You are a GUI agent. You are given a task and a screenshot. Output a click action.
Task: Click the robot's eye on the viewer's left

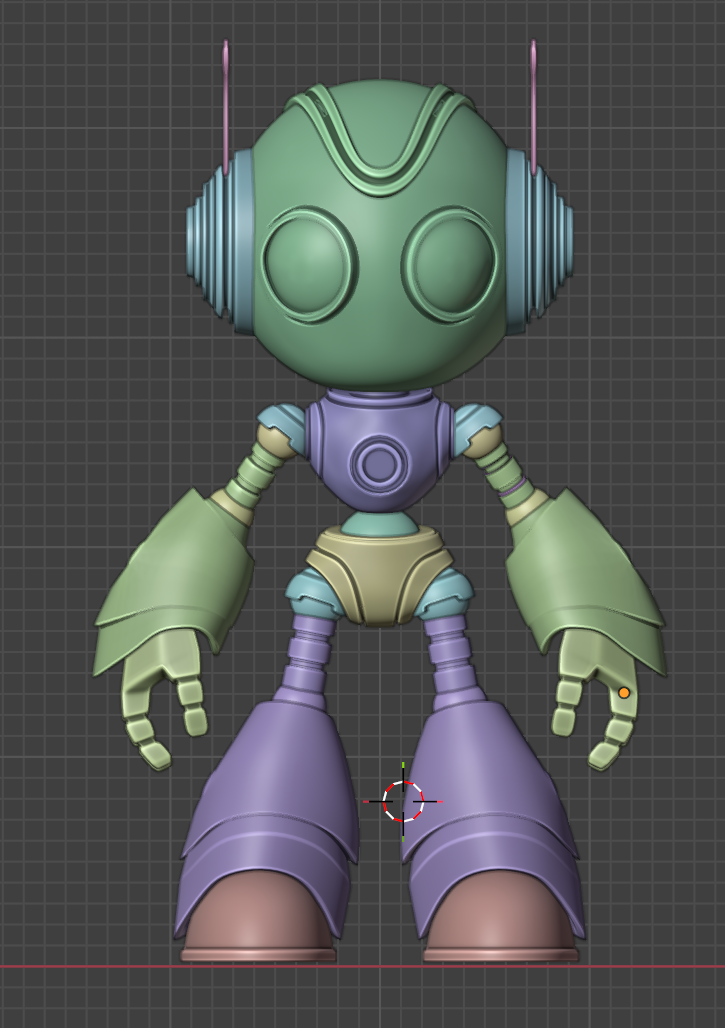click(310, 265)
